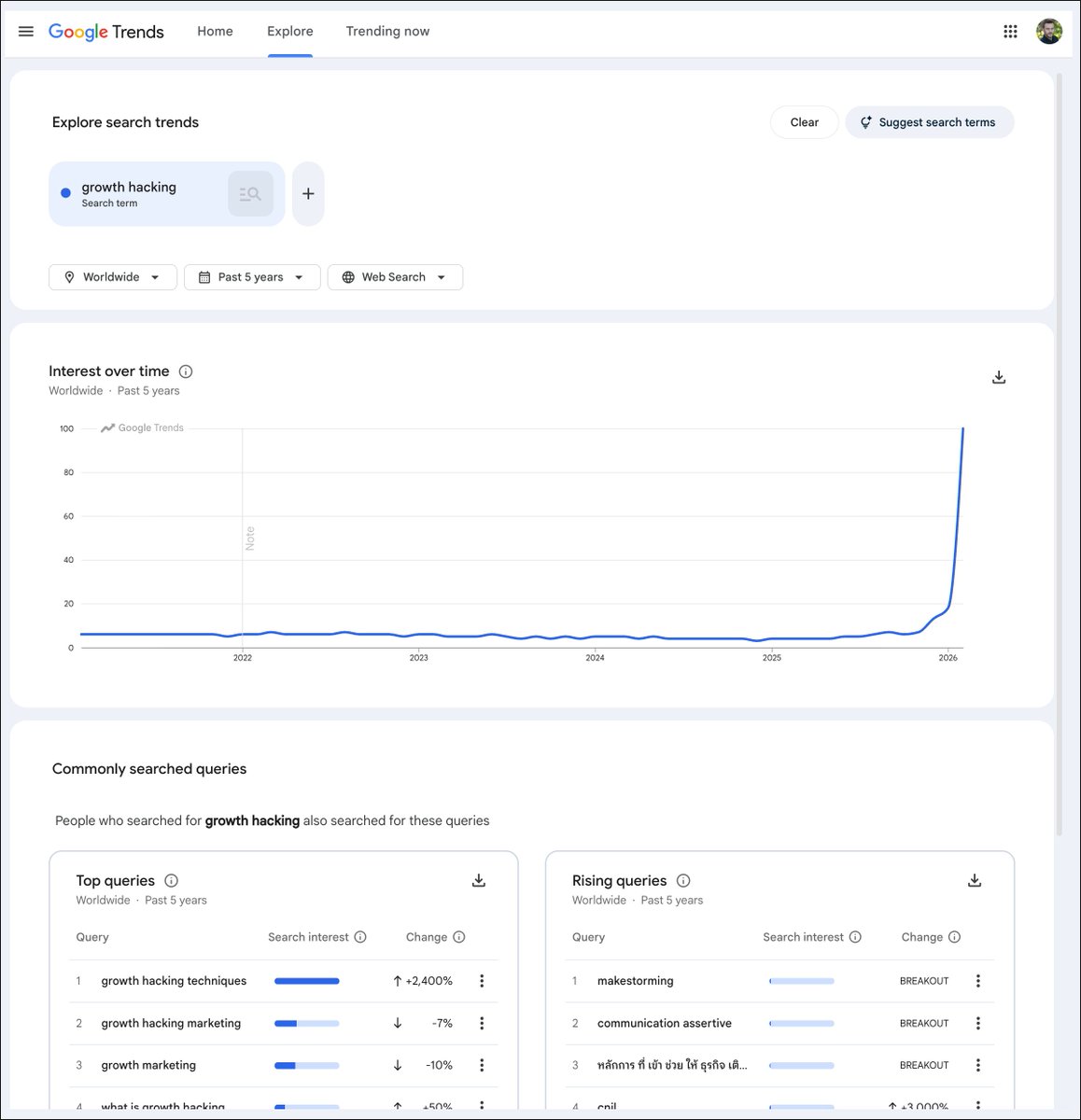Open more options for makestorming row
This screenshot has width=1081, height=1120.
978,981
